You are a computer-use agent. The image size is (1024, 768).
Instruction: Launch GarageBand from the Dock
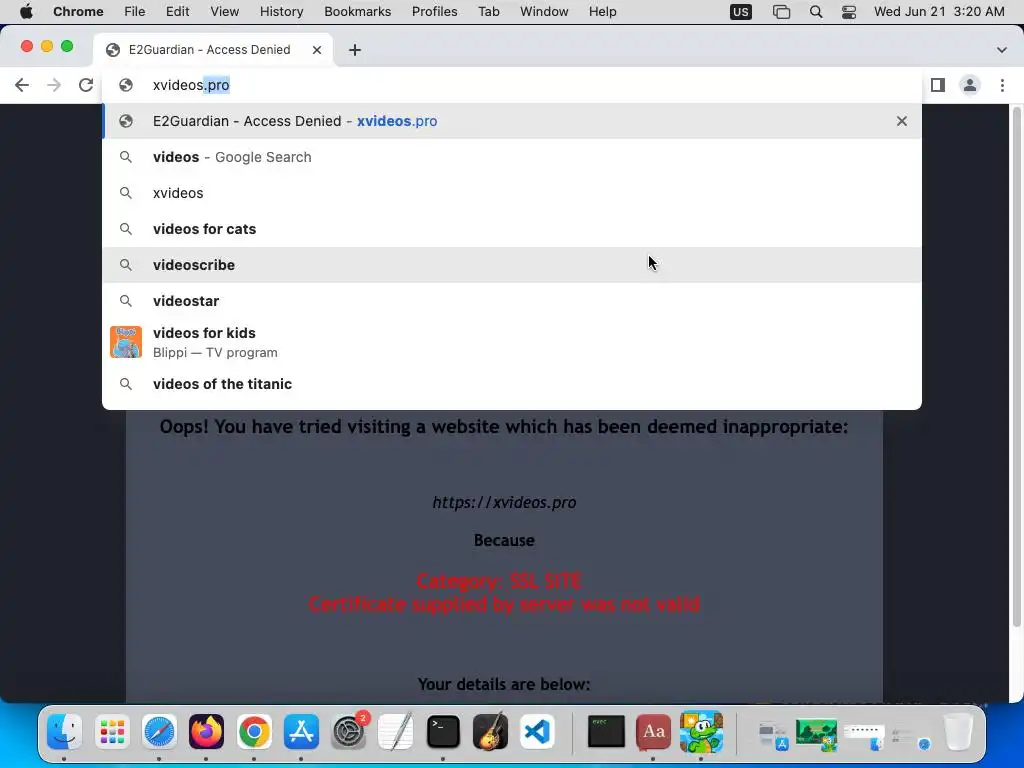click(490, 731)
